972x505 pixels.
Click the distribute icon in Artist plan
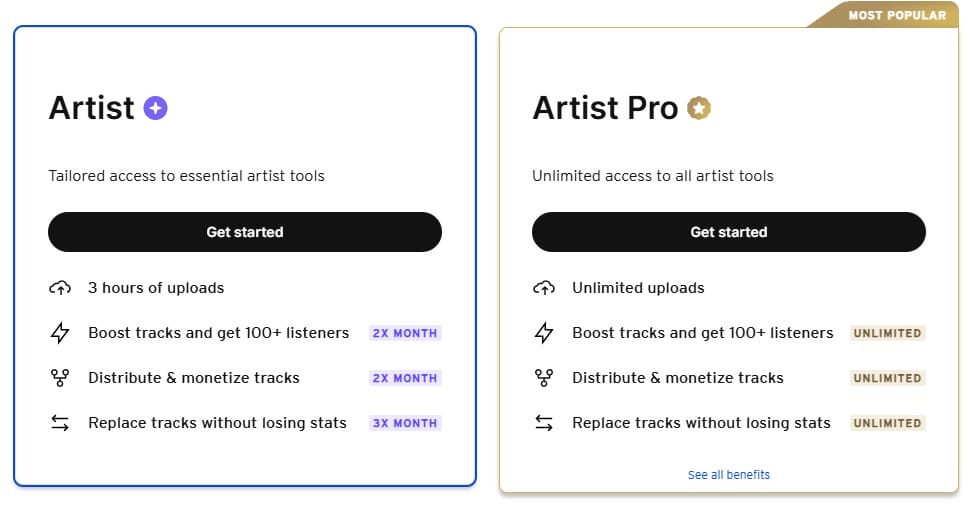click(60, 378)
